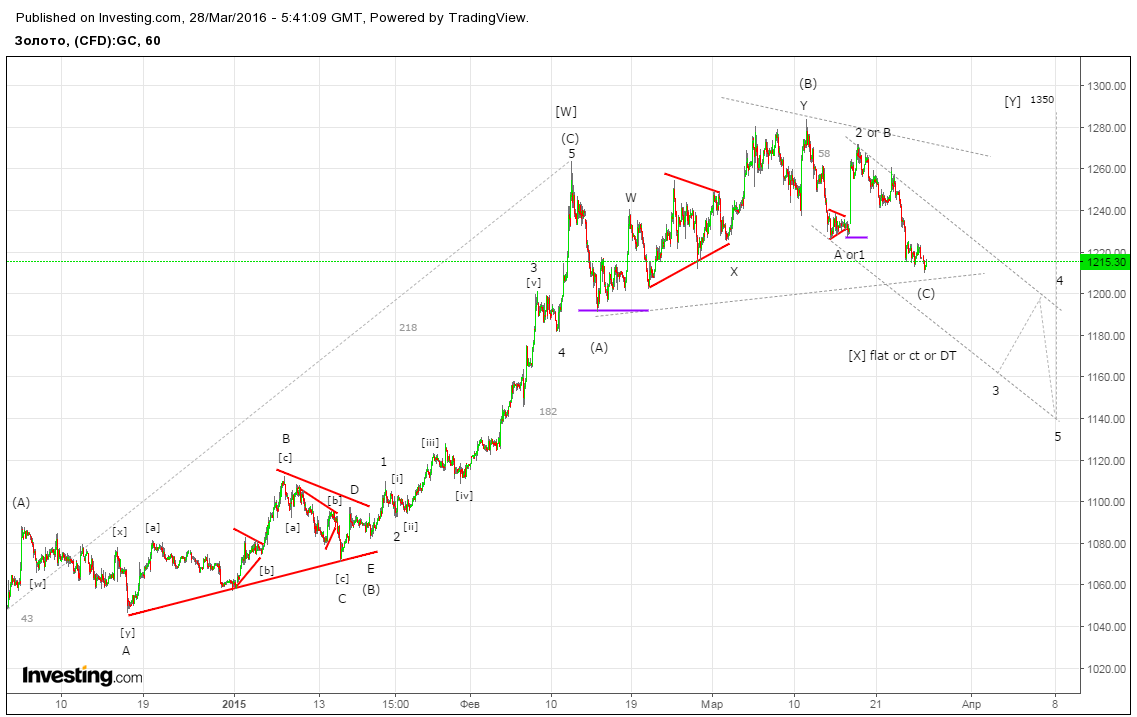The width and height of the screenshot is (1137, 717).
Task: Click the 'Published on Investing.com' header line
Action: (273, 18)
